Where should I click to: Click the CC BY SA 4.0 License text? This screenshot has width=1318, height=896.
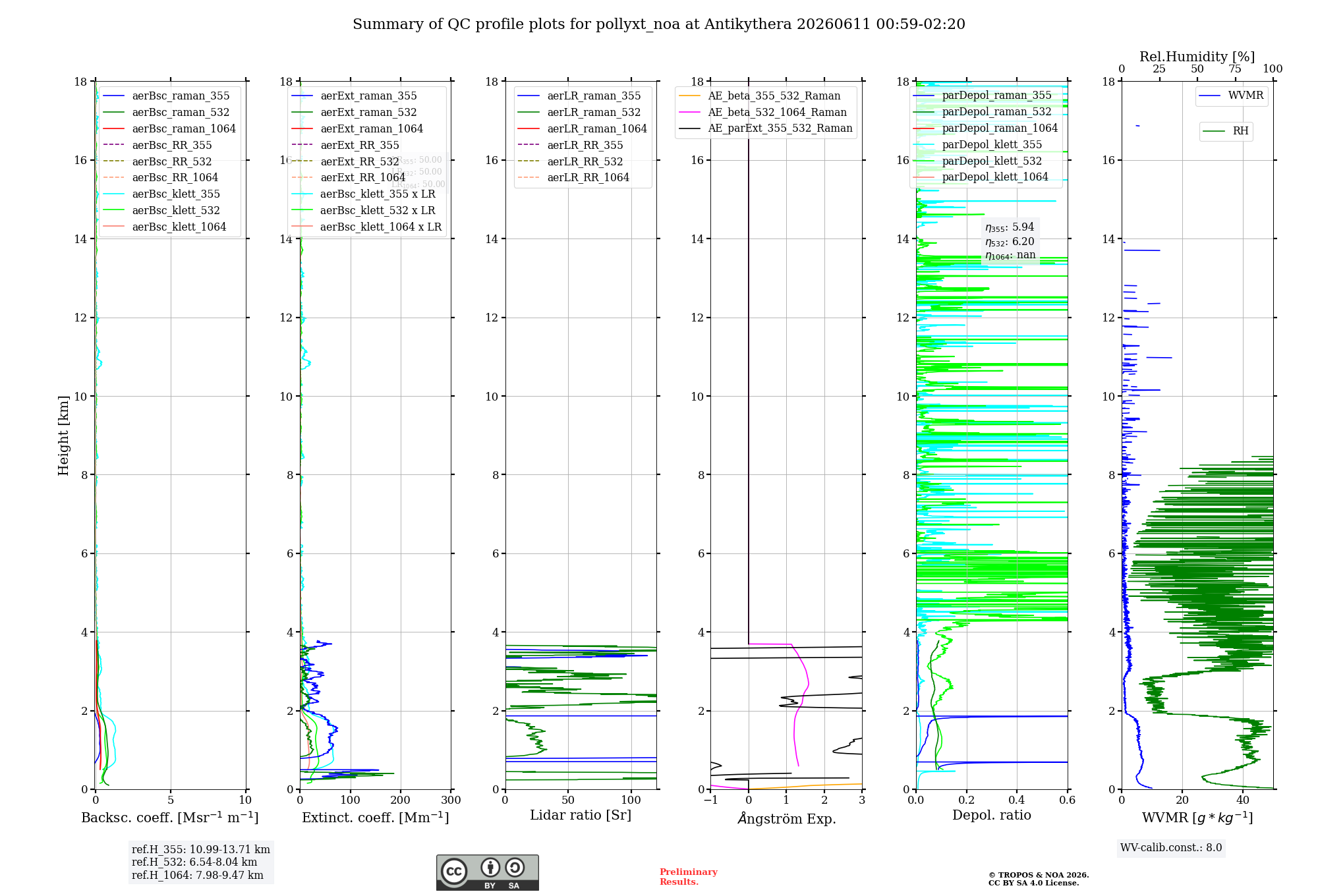[1033, 883]
